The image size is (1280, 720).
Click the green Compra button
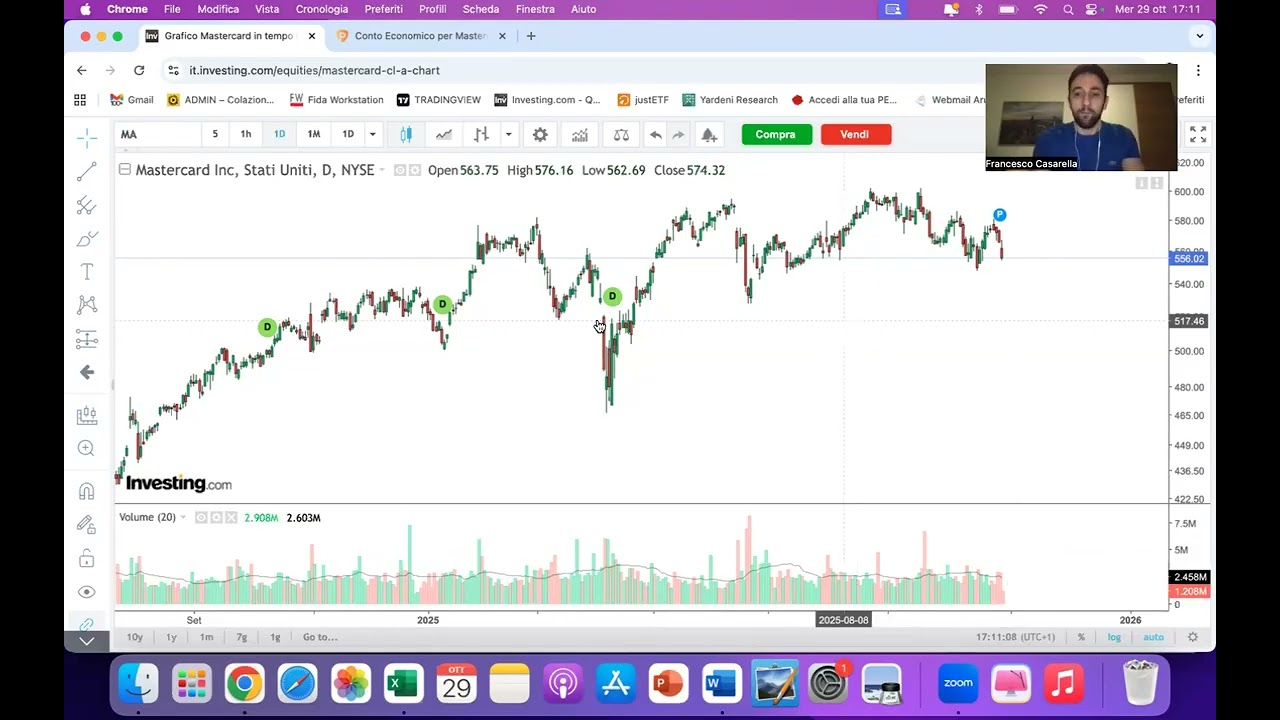(x=776, y=134)
